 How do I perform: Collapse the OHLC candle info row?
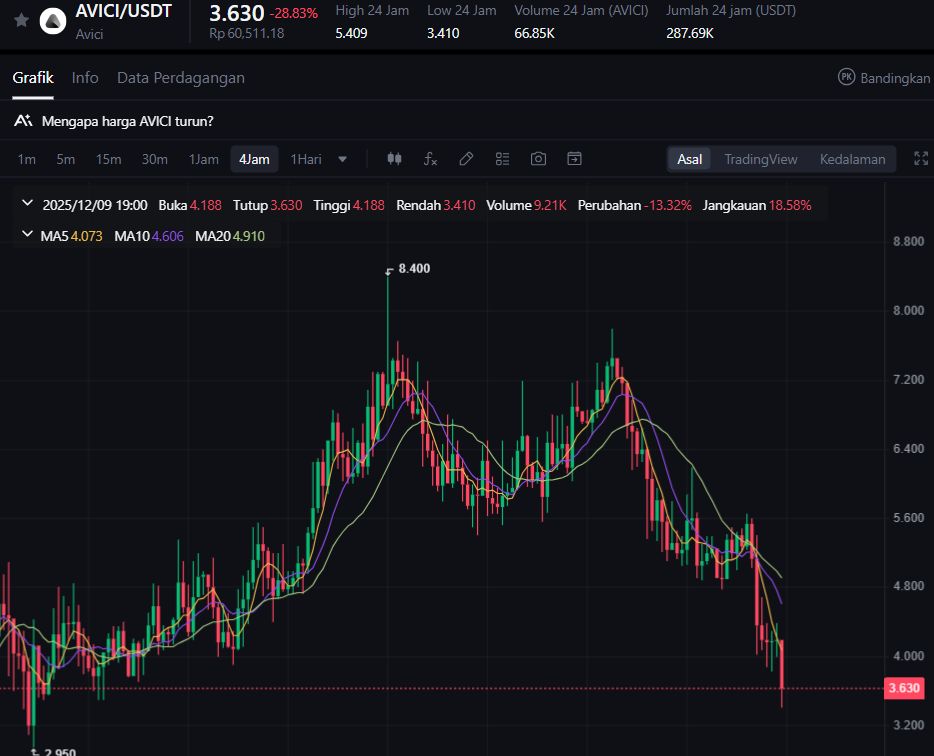(x=28, y=205)
